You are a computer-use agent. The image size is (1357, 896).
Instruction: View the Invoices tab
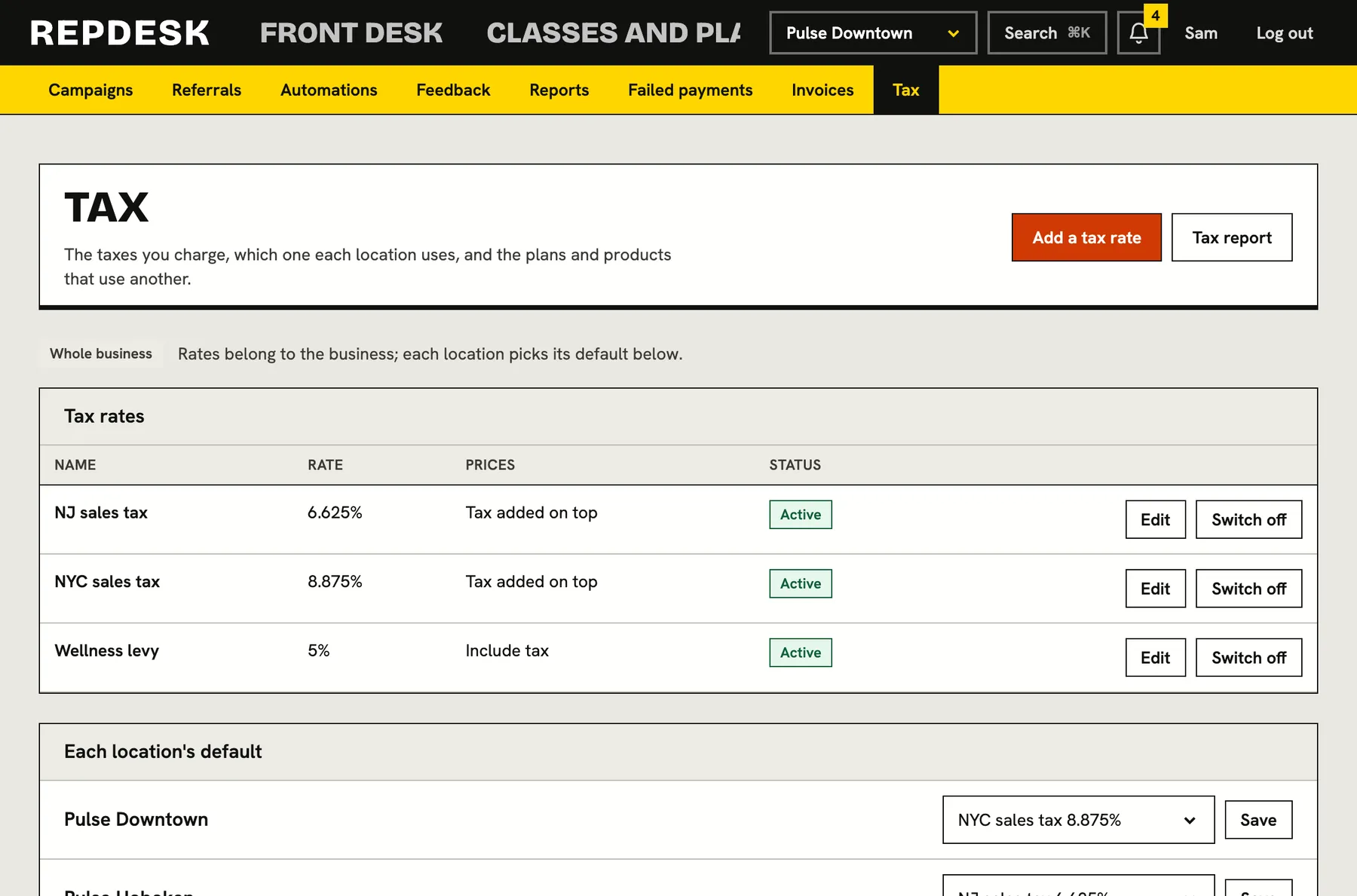tap(822, 90)
